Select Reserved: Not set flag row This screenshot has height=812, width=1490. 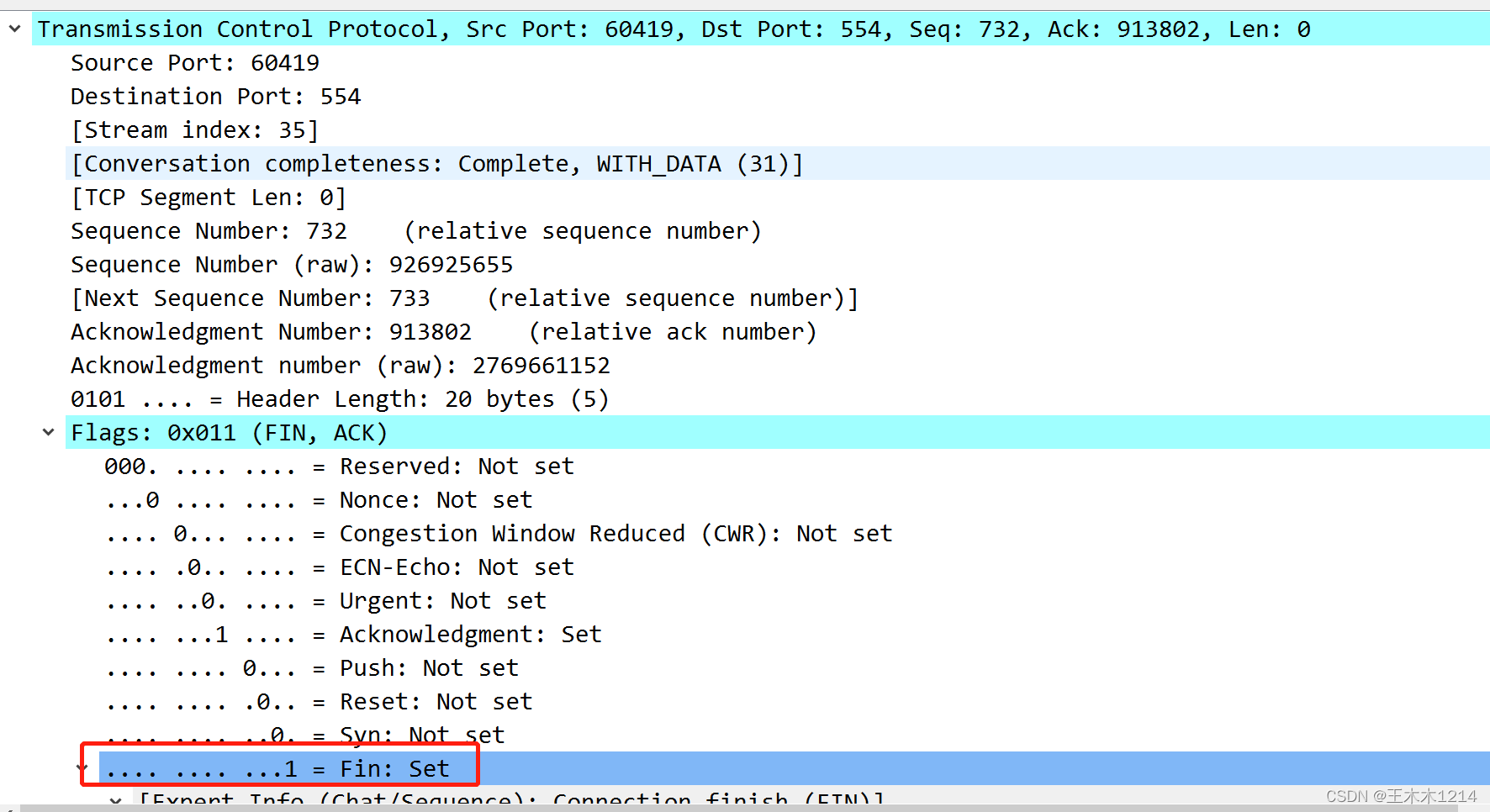coord(795,466)
